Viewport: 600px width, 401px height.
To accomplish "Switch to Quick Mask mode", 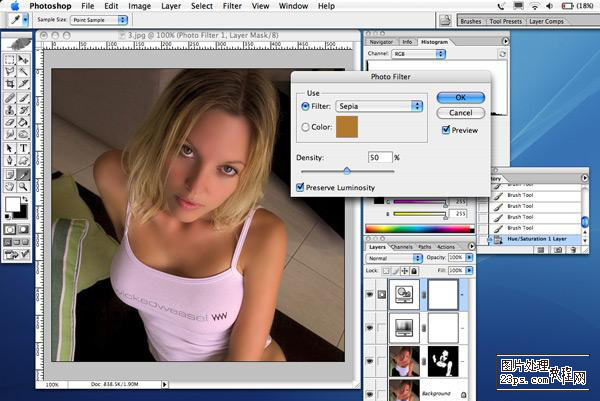I will 23,230.
